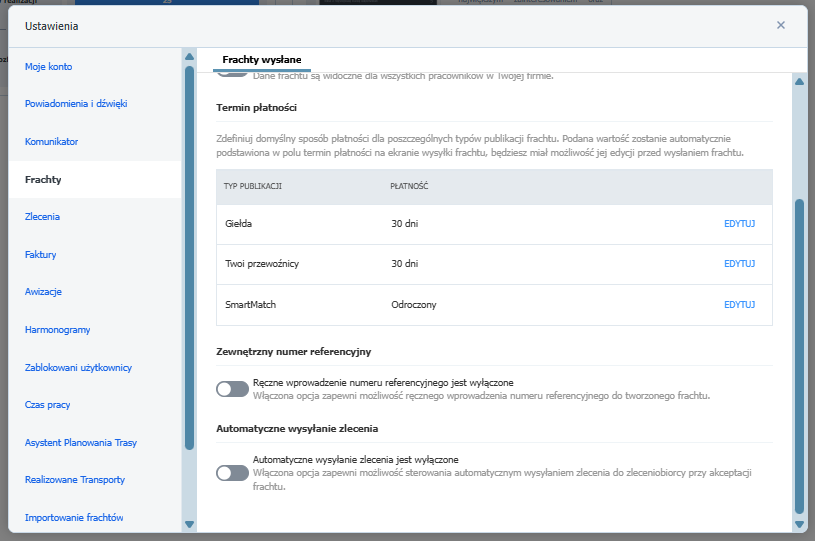Screen dimensions: 815x541
Task: Edit payment term for Giełda
Action: coord(739,223)
